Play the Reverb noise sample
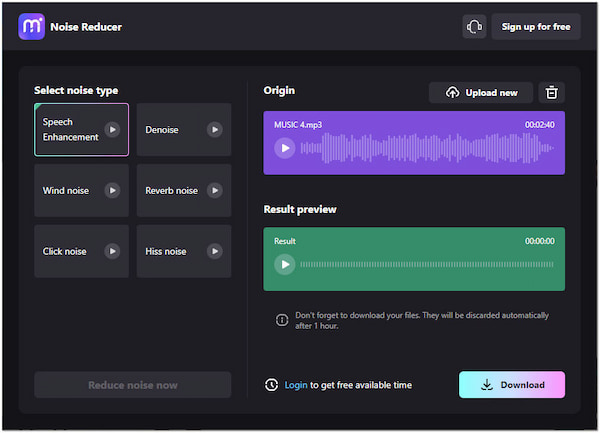 215,190
